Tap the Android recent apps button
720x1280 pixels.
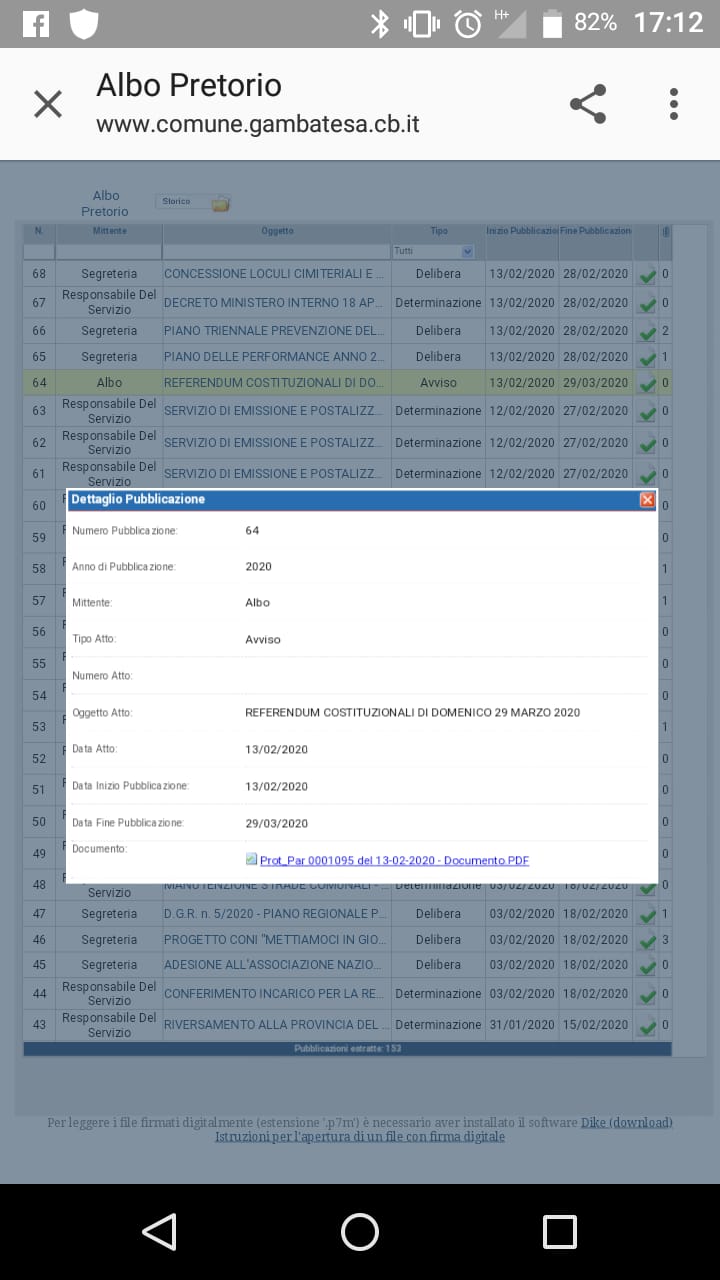560,1232
